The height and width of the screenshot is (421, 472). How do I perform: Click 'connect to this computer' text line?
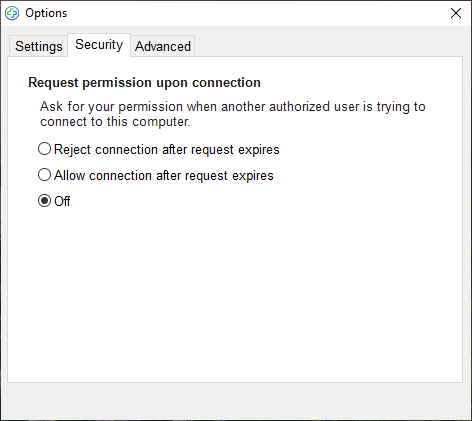tap(115, 122)
